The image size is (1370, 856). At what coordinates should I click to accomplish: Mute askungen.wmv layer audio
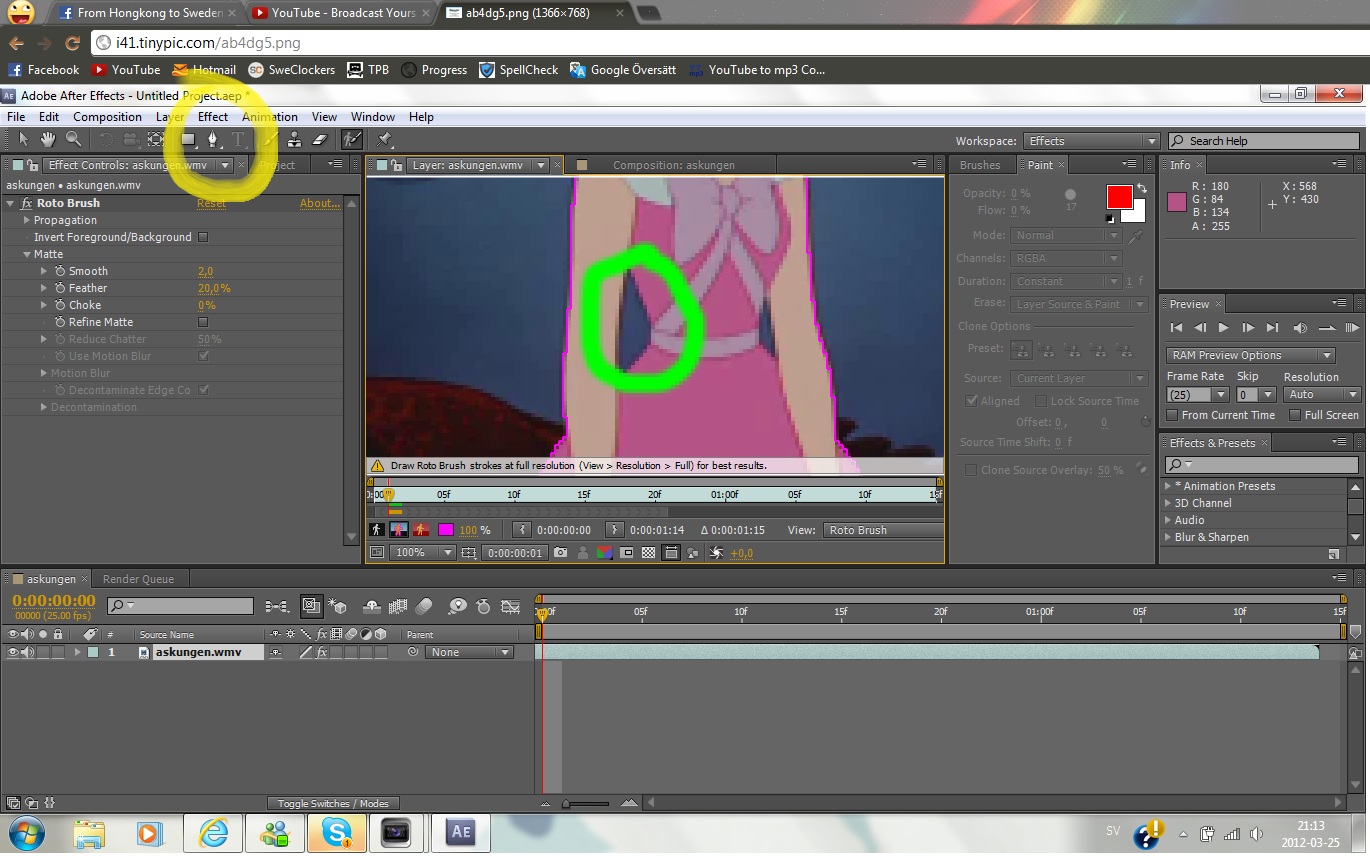[x=28, y=652]
